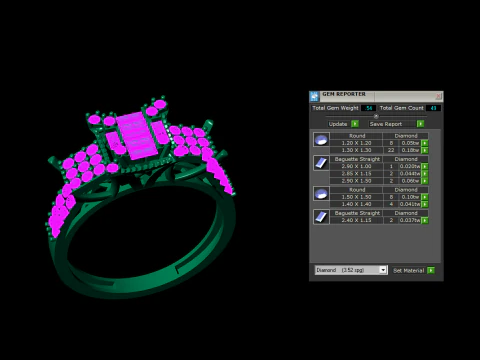Click the Update label

(x=338, y=124)
